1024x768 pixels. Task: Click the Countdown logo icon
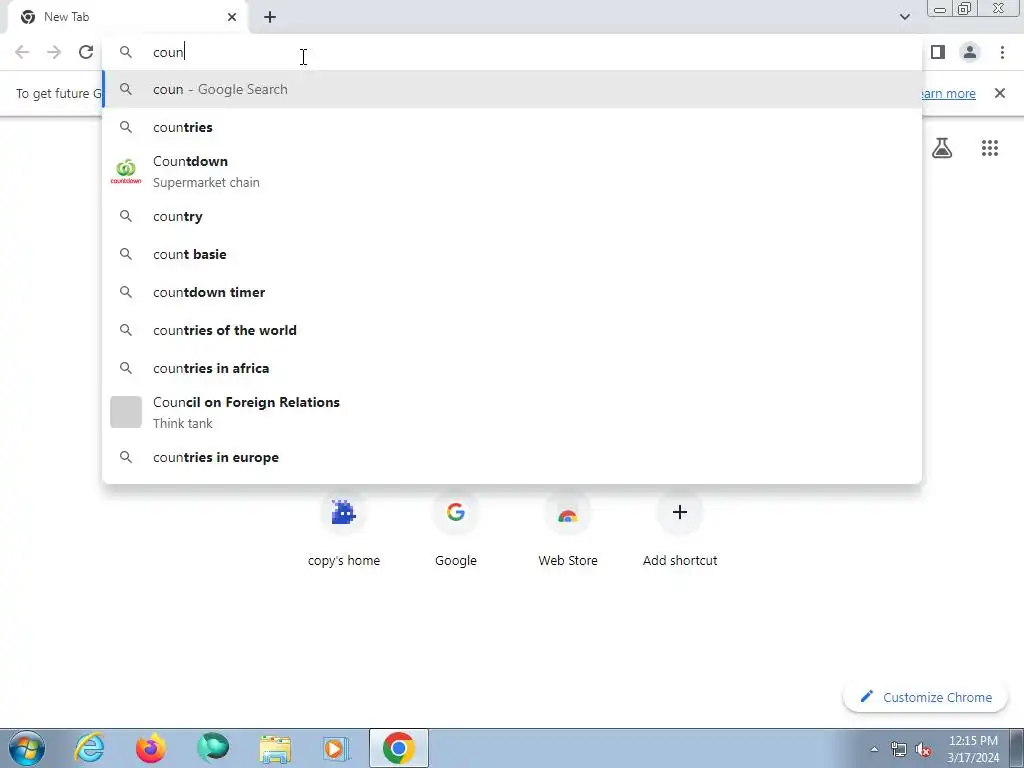click(x=126, y=172)
